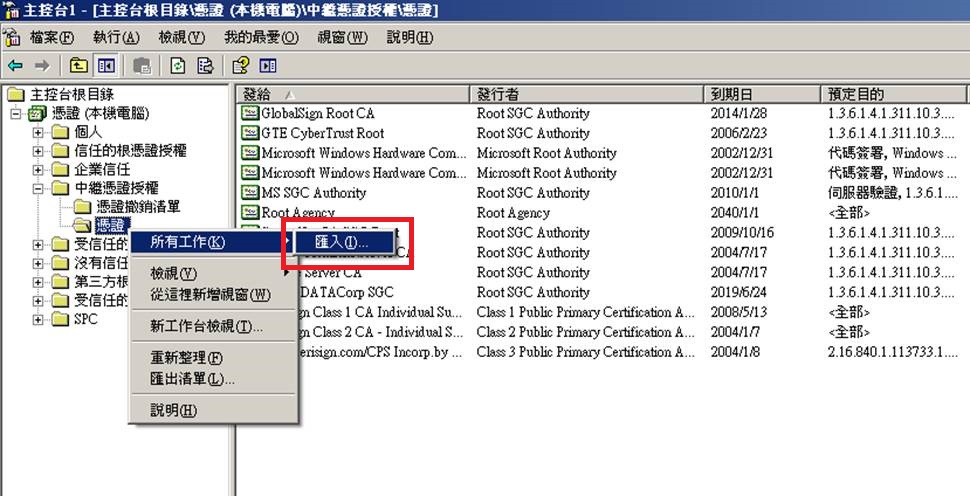This screenshot has width=970, height=496.
Task: Expand the 企業信任 tree node
Action: [38, 169]
